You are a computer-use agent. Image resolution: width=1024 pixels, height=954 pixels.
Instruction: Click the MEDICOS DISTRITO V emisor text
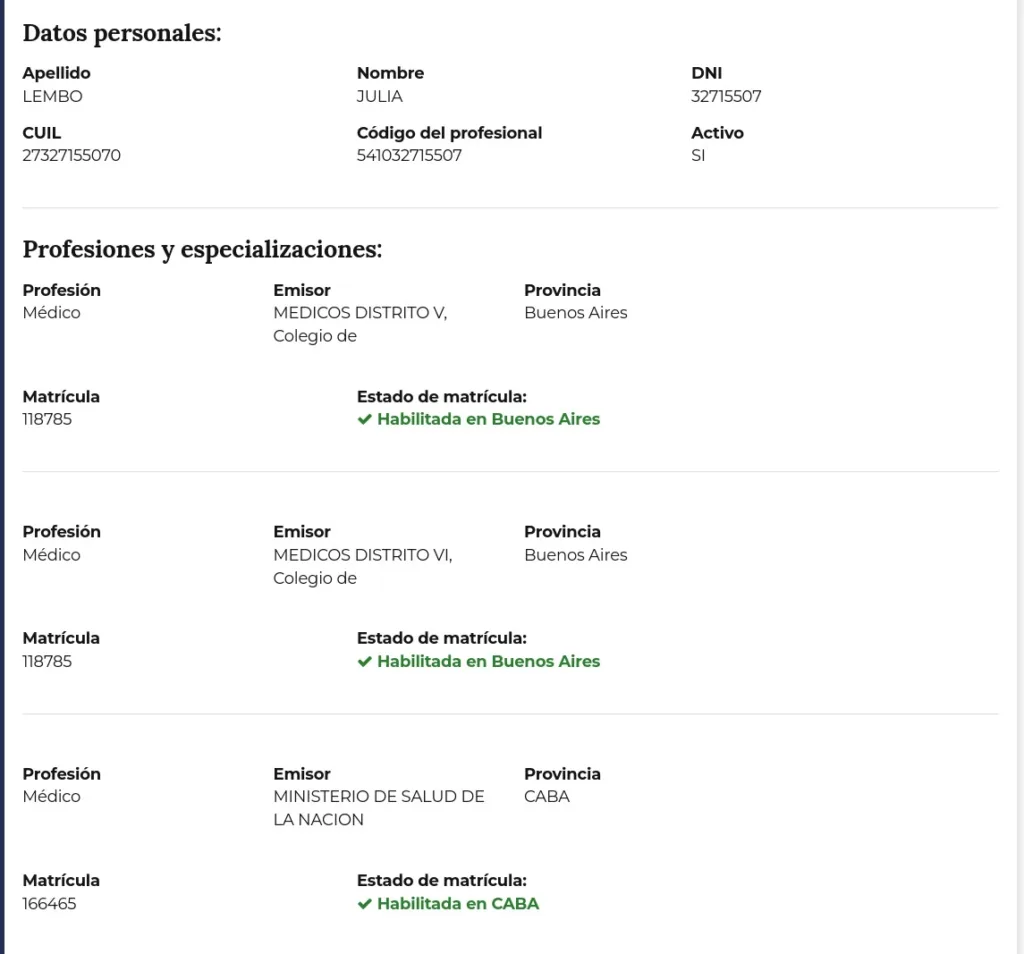pos(360,324)
